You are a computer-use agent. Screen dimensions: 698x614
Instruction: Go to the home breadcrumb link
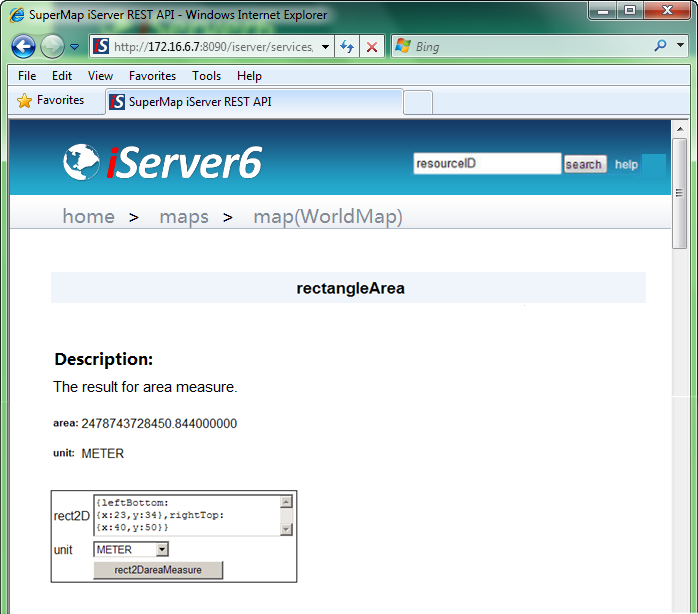[x=88, y=217]
